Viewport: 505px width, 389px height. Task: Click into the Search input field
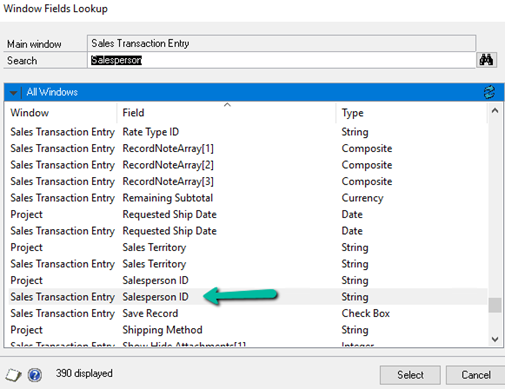tap(281, 60)
